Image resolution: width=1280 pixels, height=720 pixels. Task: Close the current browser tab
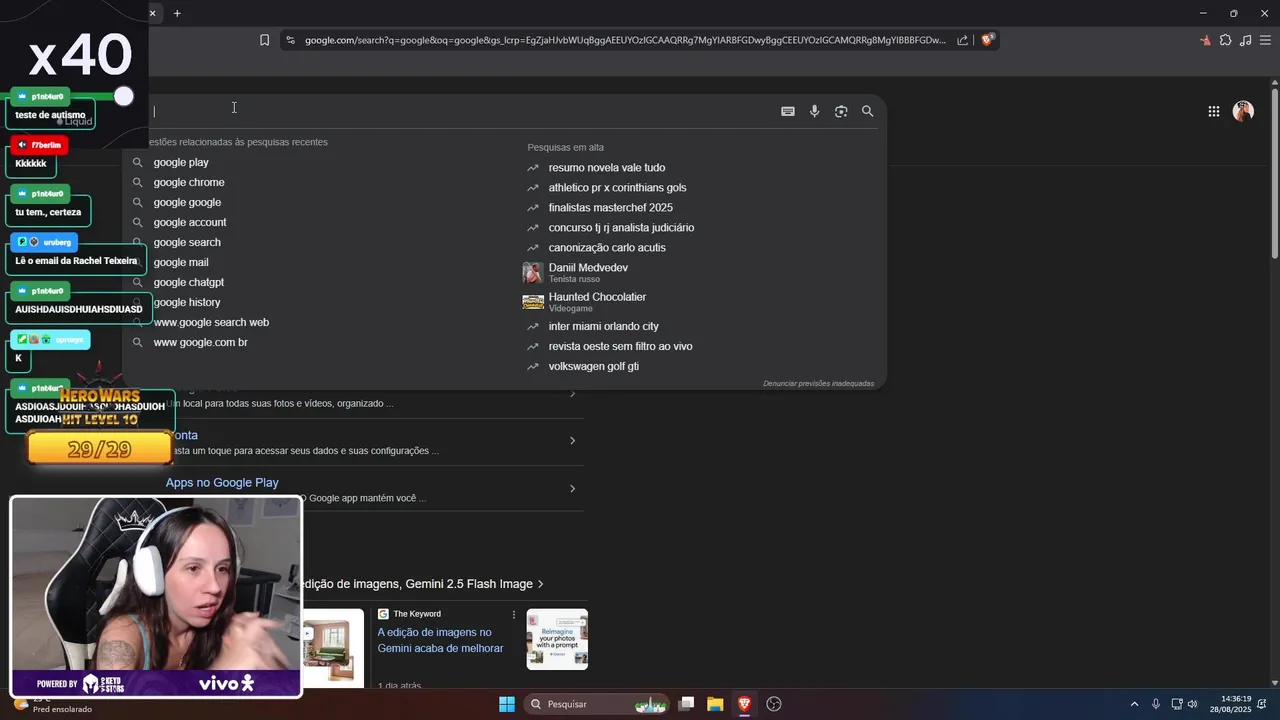click(153, 13)
